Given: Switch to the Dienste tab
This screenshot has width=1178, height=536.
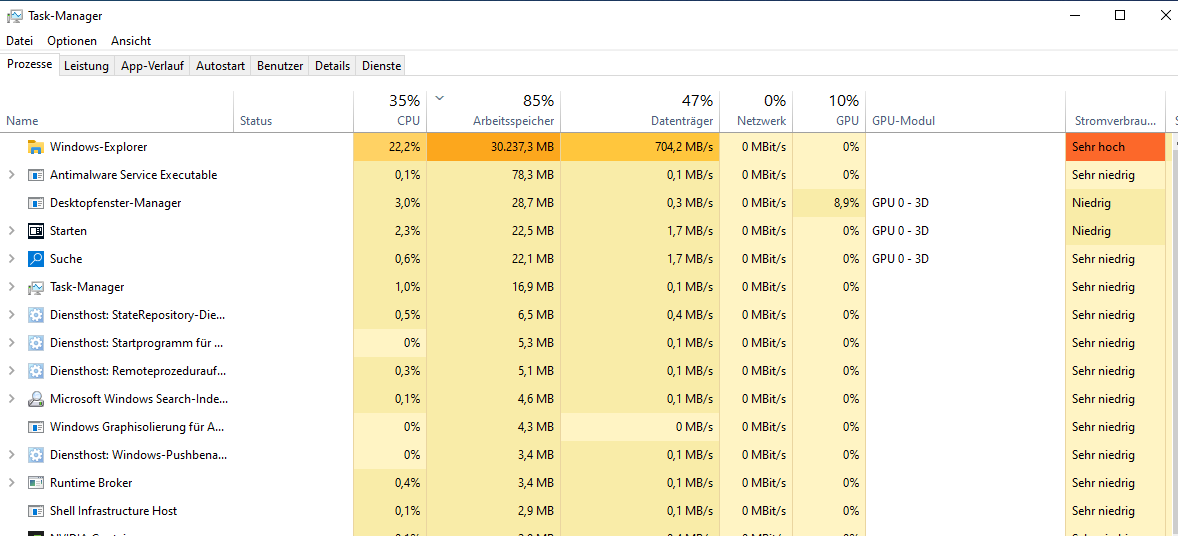Looking at the screenshot, I should point(382,66).
